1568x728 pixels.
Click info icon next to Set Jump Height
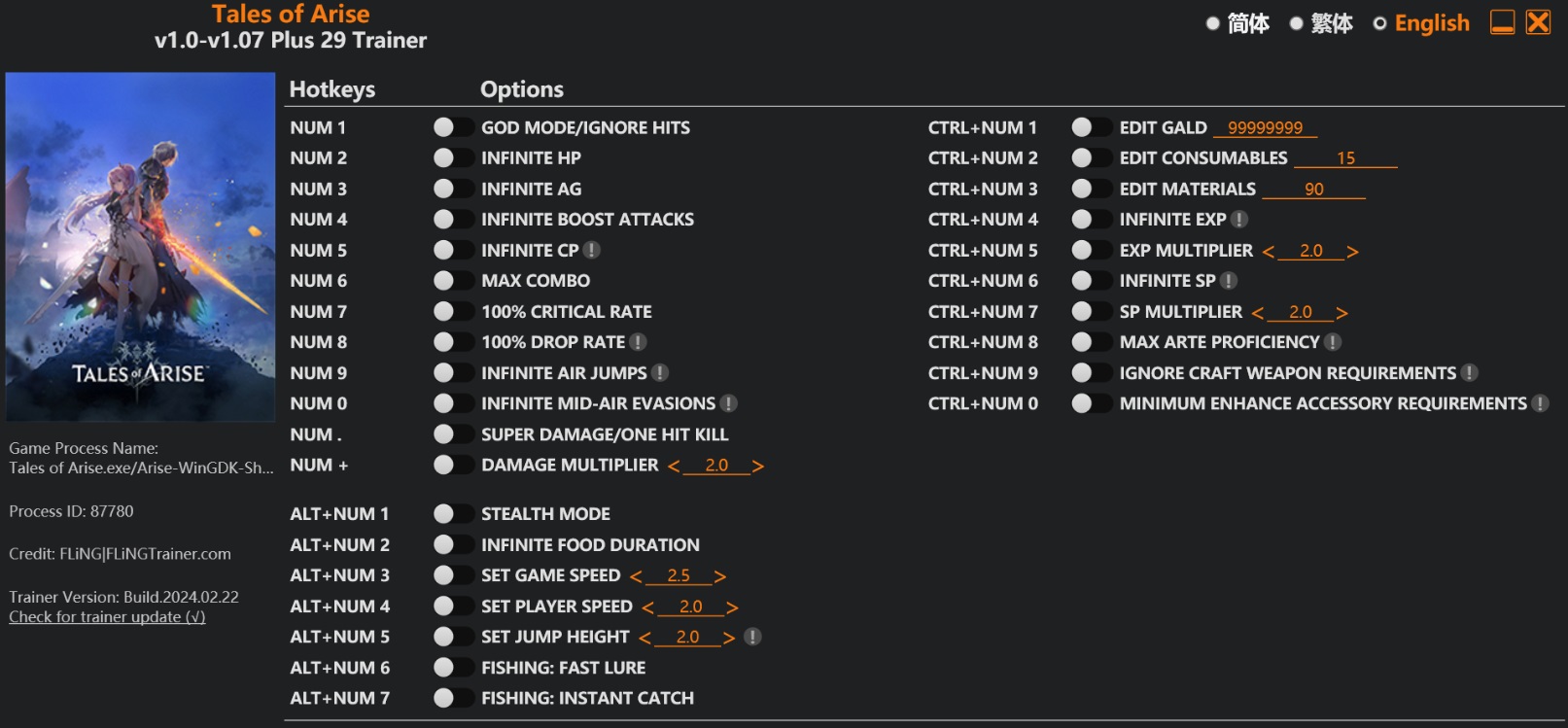[x=752, y=637]
